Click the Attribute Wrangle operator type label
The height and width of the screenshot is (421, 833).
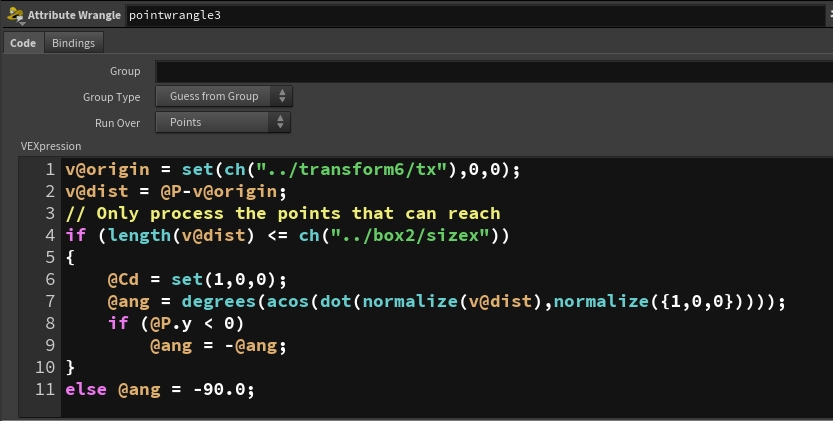(74, 15)
